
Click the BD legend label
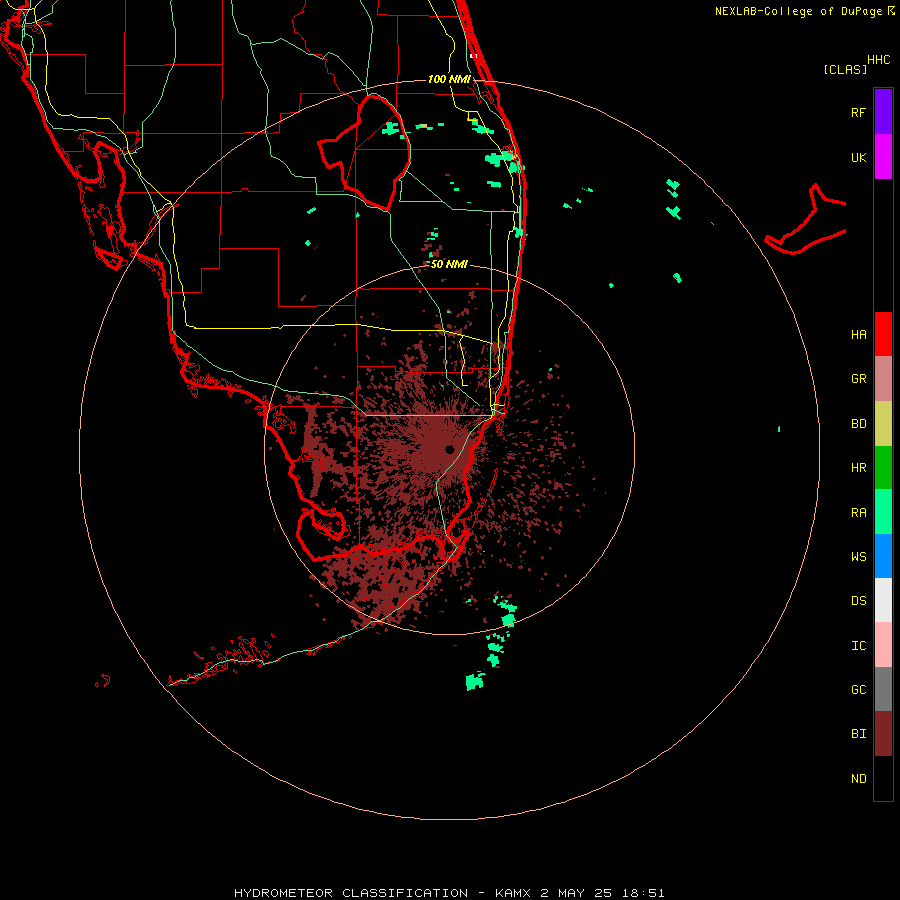[x=858, y=424]
